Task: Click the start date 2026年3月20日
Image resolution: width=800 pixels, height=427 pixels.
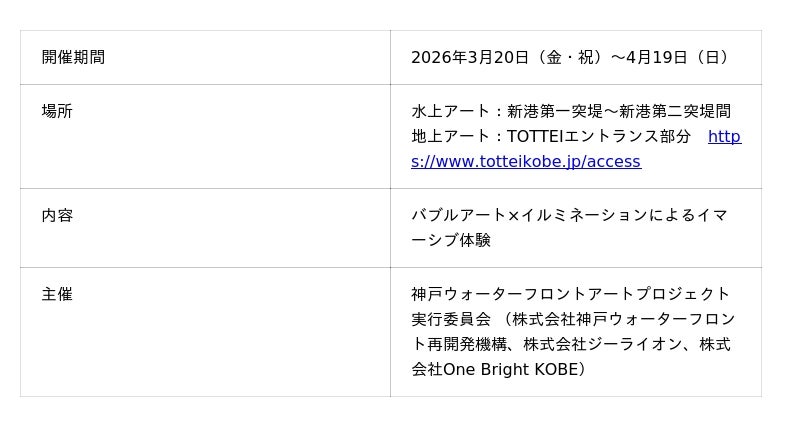Action: (469, 57)
